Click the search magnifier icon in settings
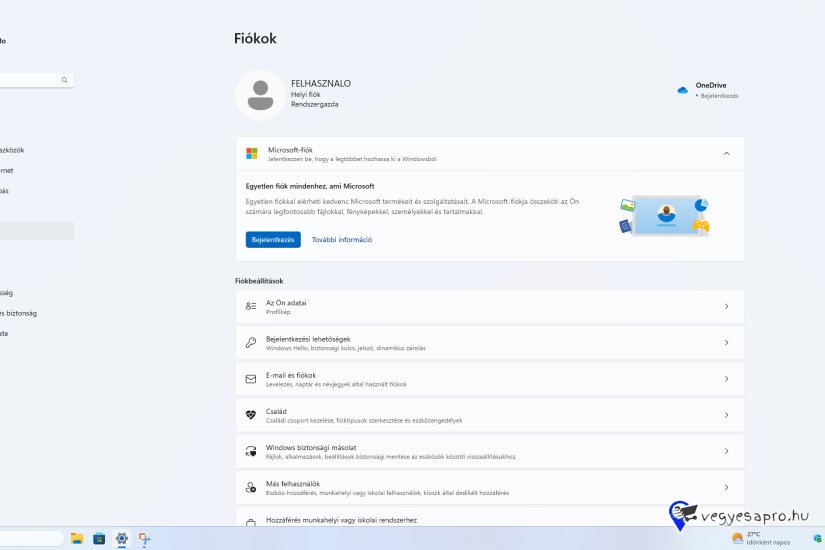This screenshot has height=550, width=825. [x=65, y=80]
